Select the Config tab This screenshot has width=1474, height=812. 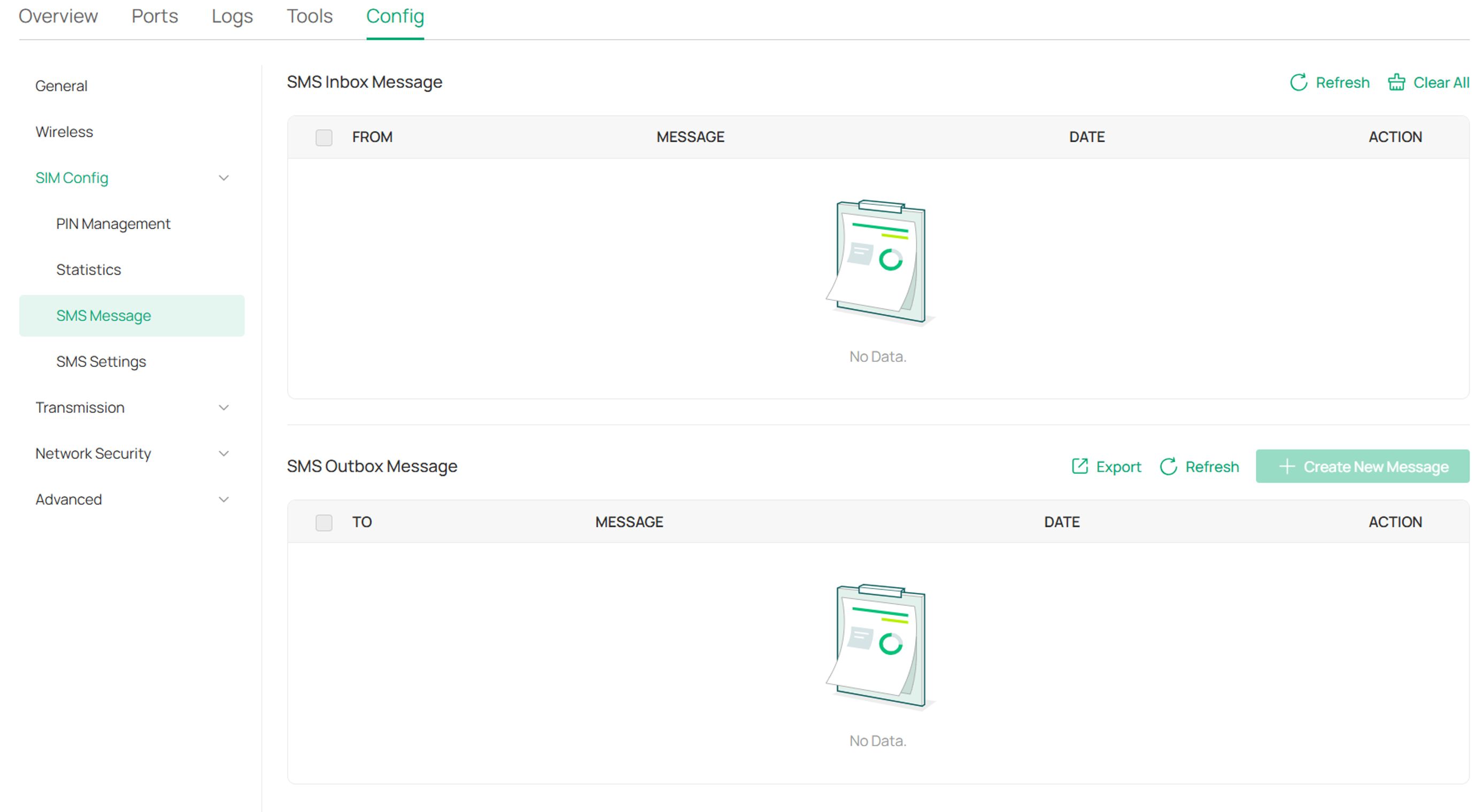tap(395, 16)
